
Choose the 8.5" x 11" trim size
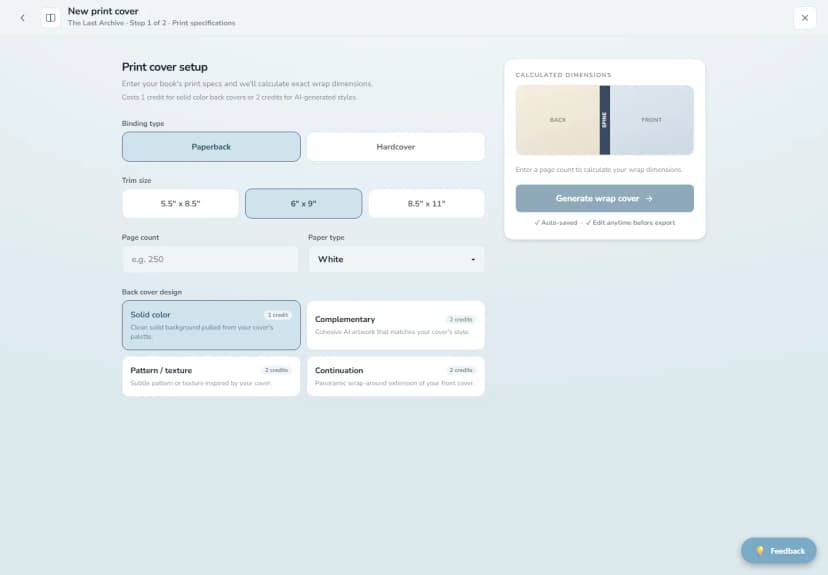point(427,203)
